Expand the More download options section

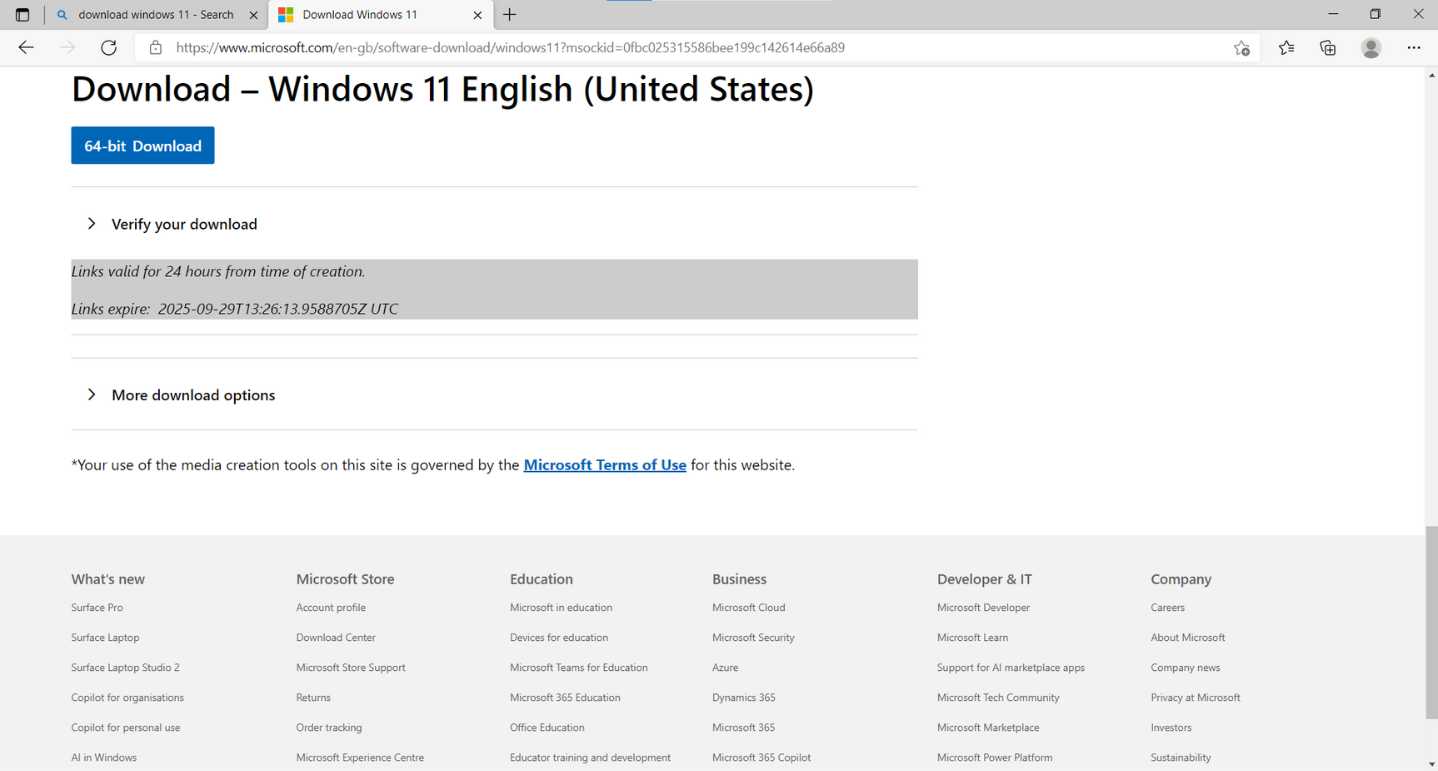[193, 395]
